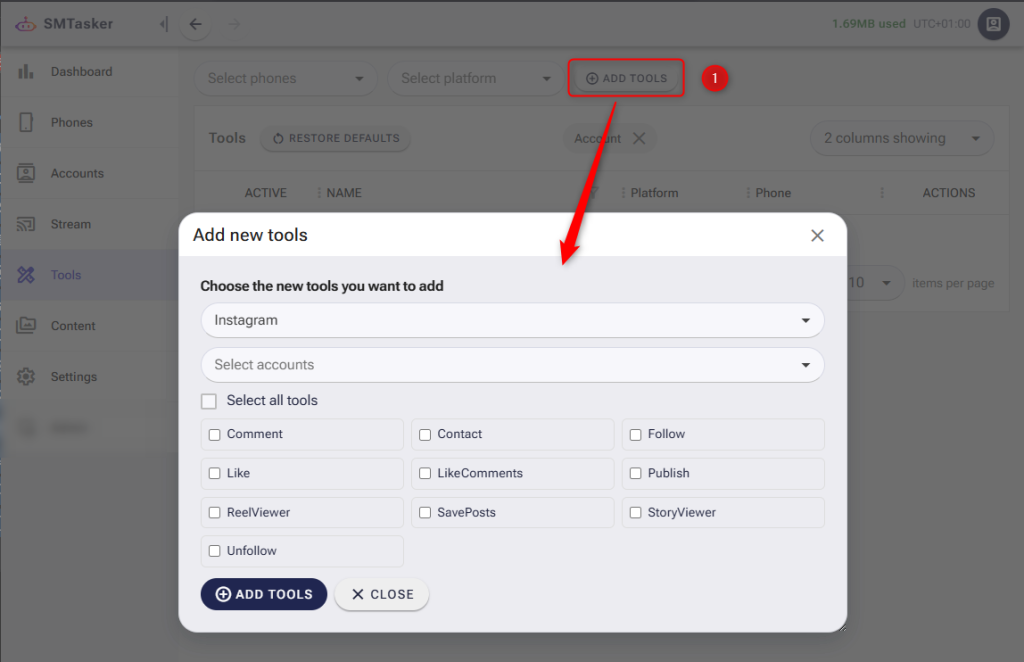Click RESTORE DEFAULTS for Tools
The width and height of the screenshot is (1024, 662).
(335, 138)
